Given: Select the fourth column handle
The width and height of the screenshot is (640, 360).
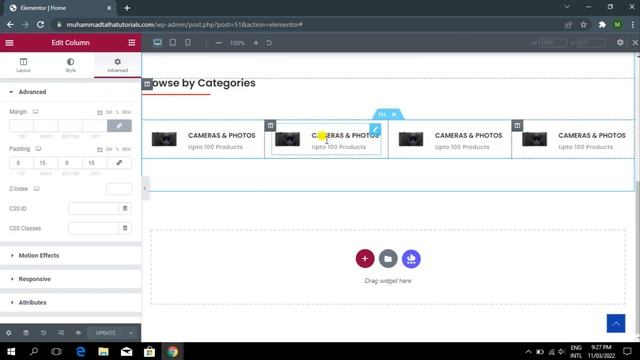Looking at the screenshot, I should coord(517,125).
